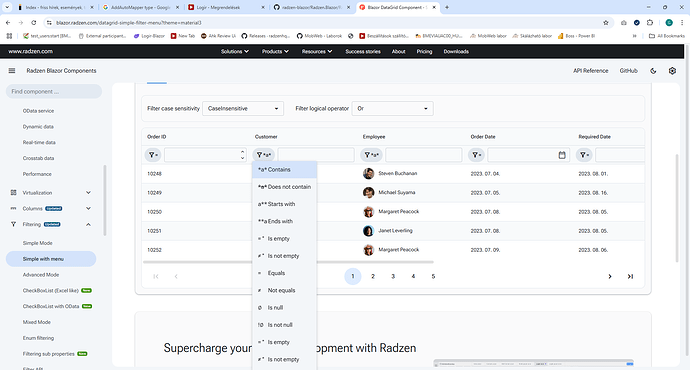
Task: Open Employee filter operator button
Action: click(x=371, y=155)
